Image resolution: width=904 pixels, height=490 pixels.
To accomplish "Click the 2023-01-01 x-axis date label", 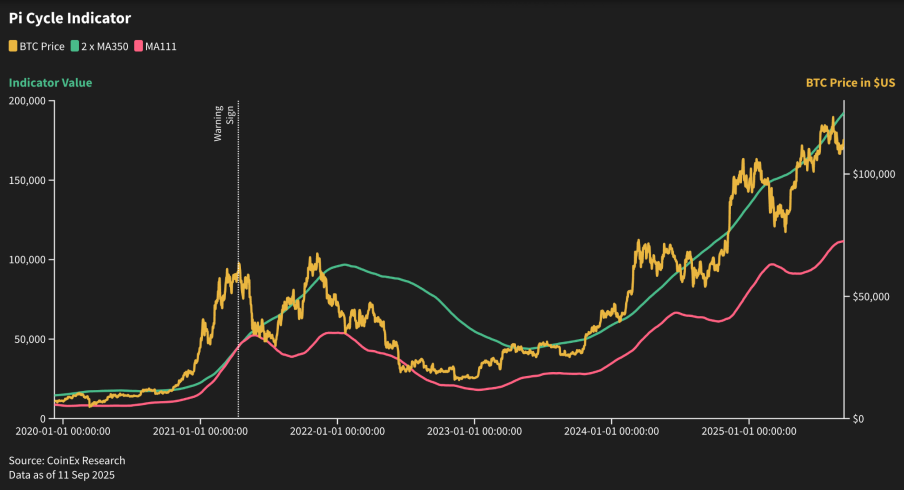I will (474, 431).
